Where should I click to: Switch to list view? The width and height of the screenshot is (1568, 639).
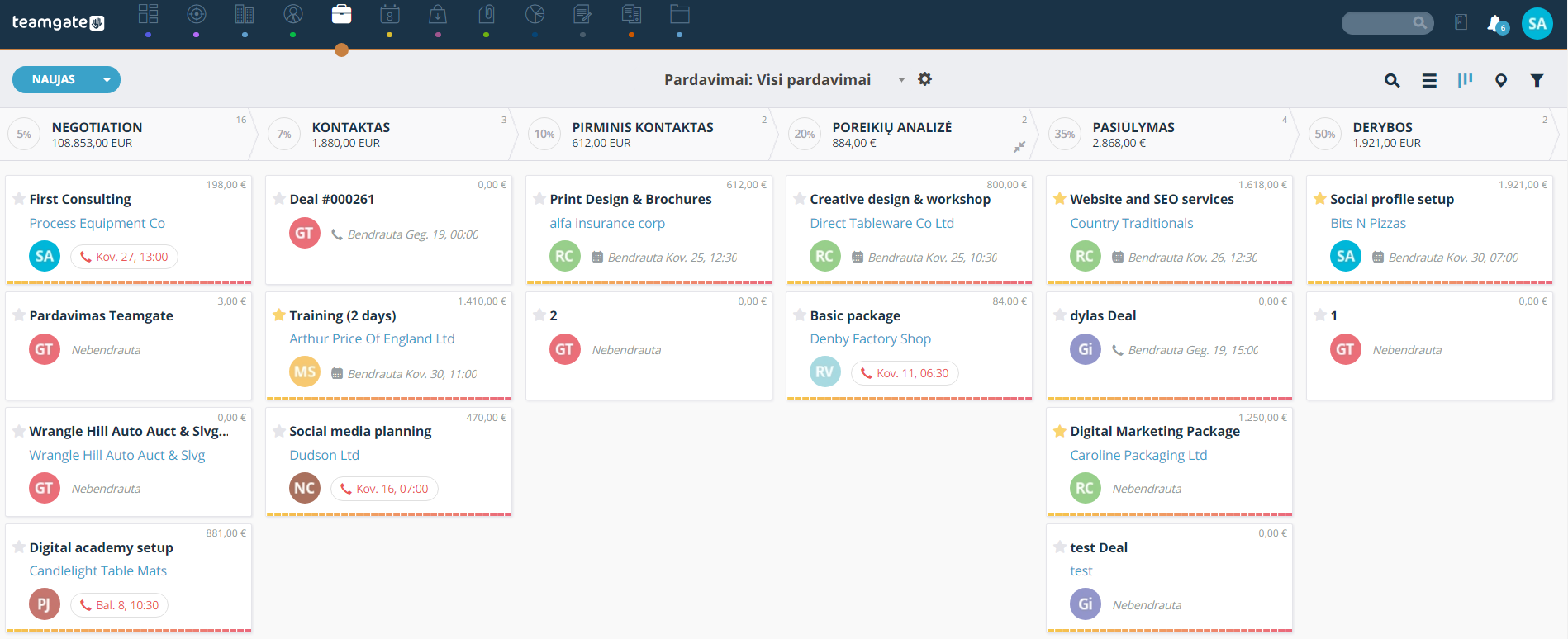point(1429,80)
